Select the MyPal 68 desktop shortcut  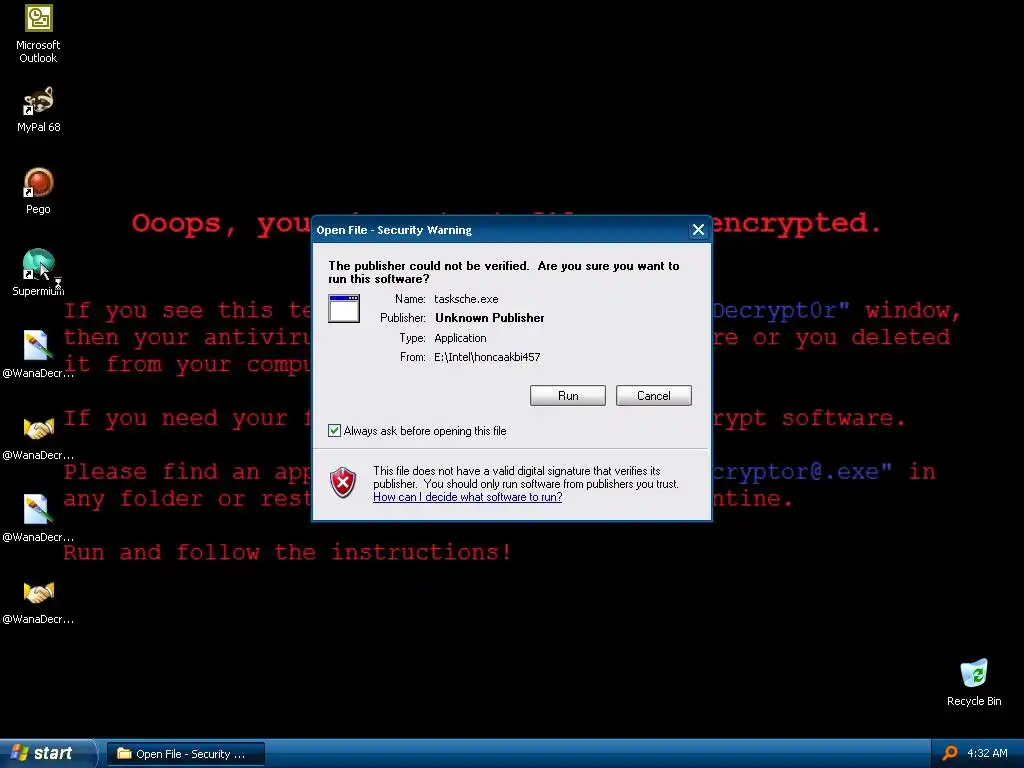38,110
